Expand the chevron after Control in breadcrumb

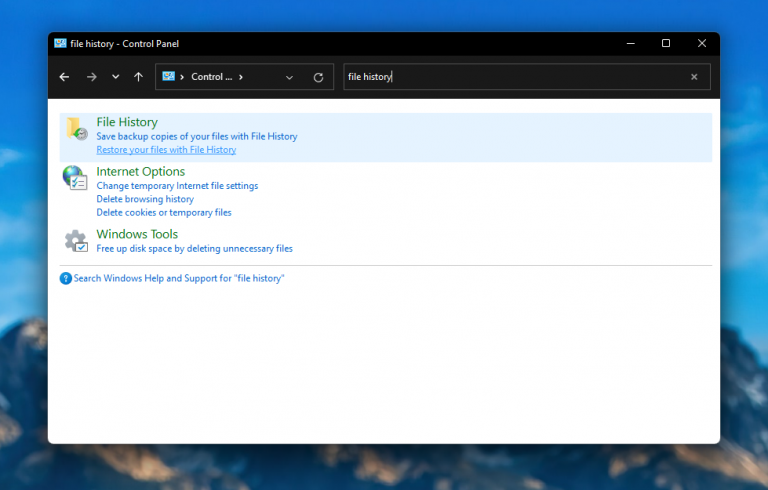click(x=240, y=77)
